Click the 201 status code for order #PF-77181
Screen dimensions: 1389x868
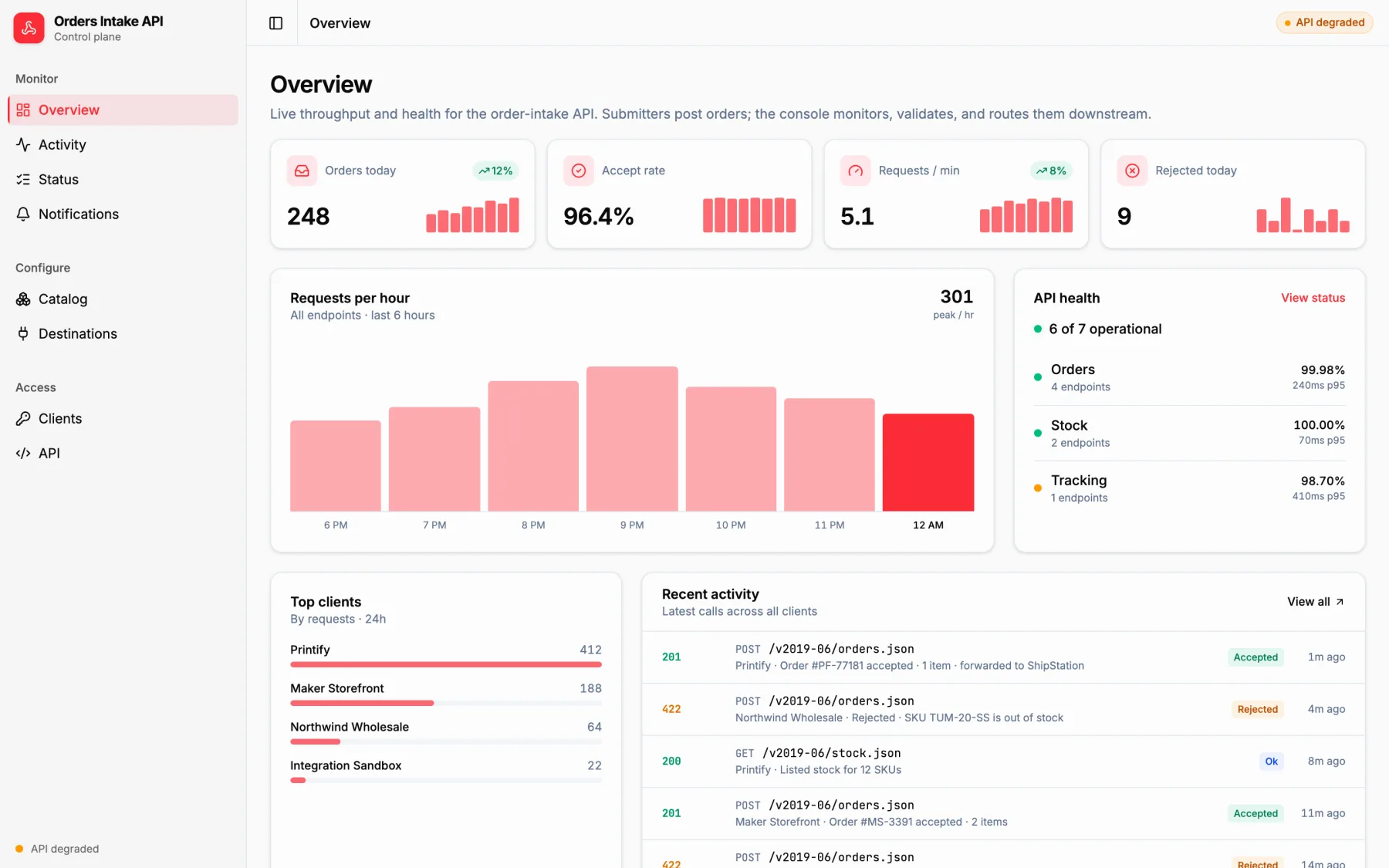click(x=671, y=657)
